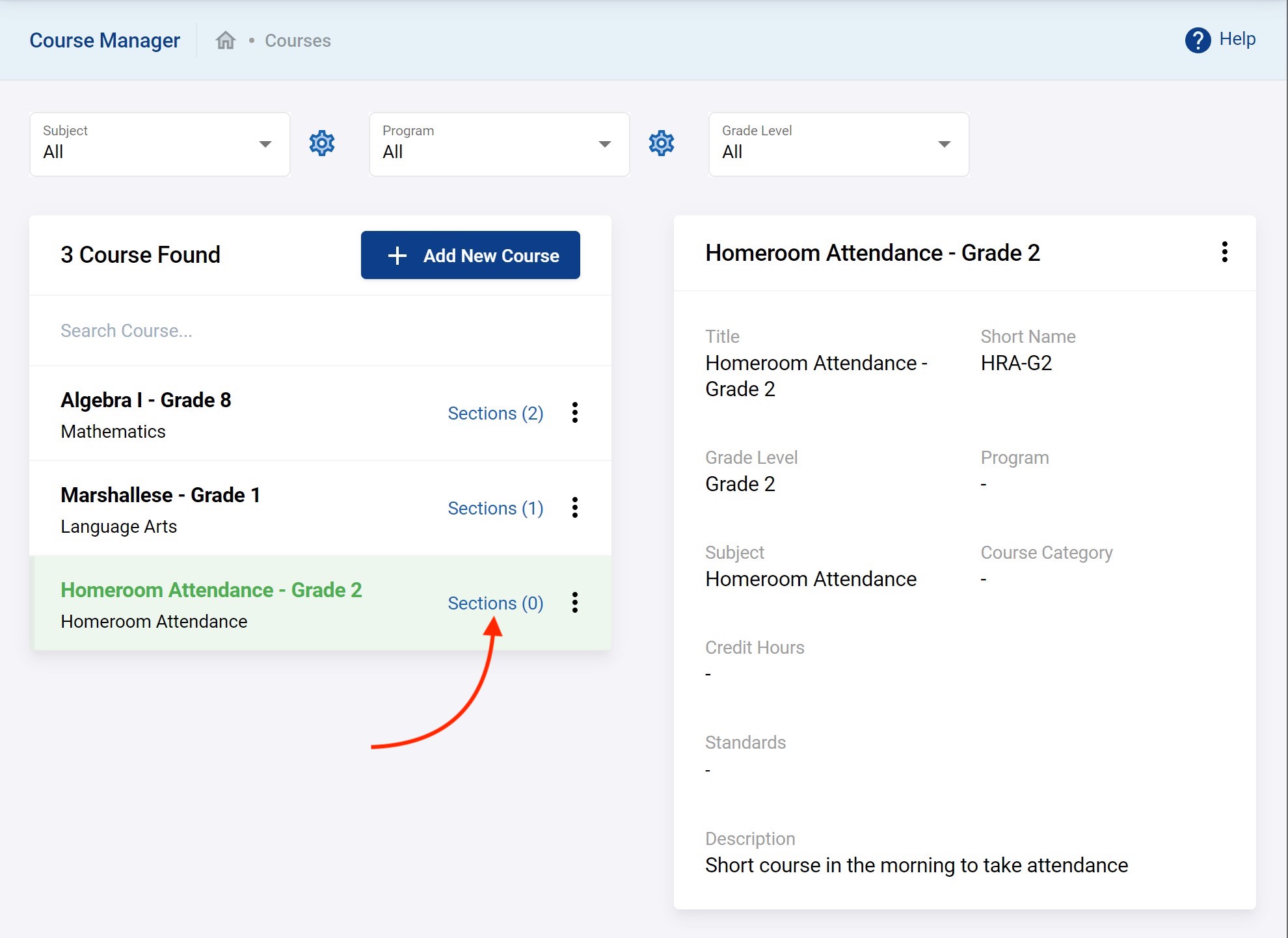1288x938 pixels.
Task: Open Algebra I course kebab menu
Action: [574, 412]
